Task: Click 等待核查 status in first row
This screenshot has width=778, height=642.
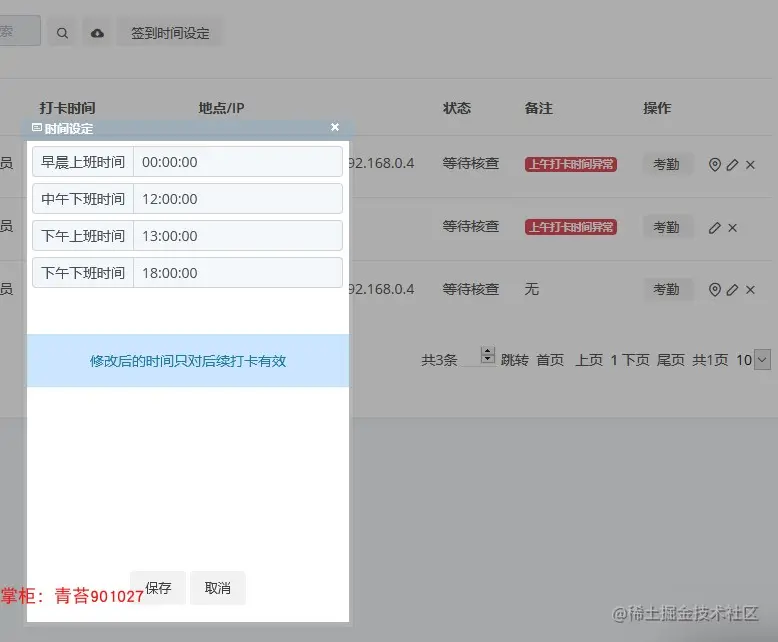Action: [x=471, y=163]
